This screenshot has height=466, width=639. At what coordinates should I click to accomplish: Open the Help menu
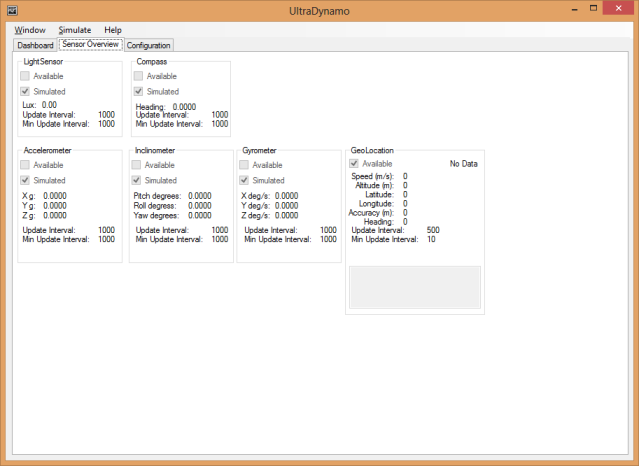113,30
